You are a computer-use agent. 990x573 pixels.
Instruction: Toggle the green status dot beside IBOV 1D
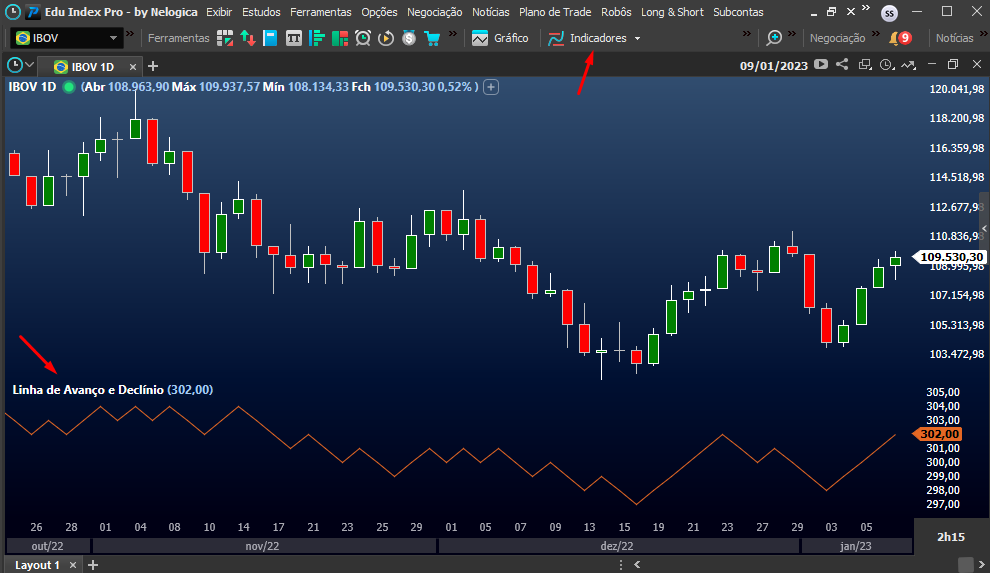click(68, 87)
